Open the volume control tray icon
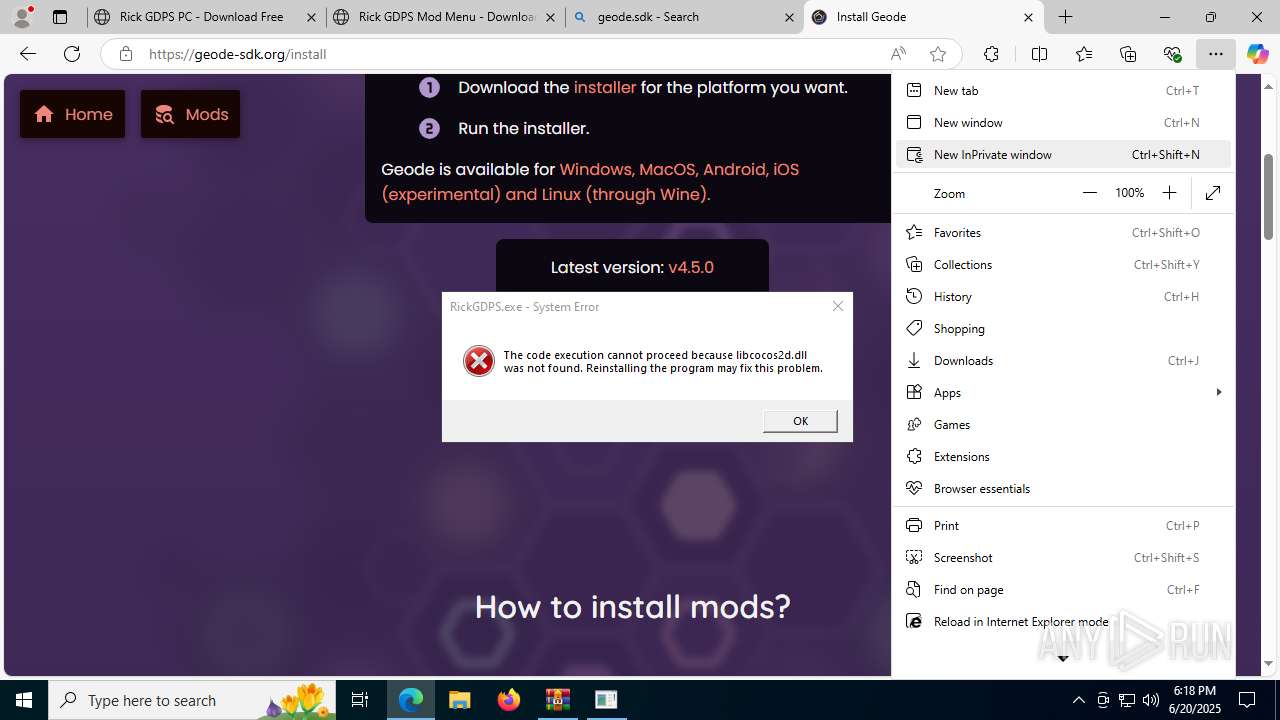1280x720 pixels. (x=1151, y=700)
